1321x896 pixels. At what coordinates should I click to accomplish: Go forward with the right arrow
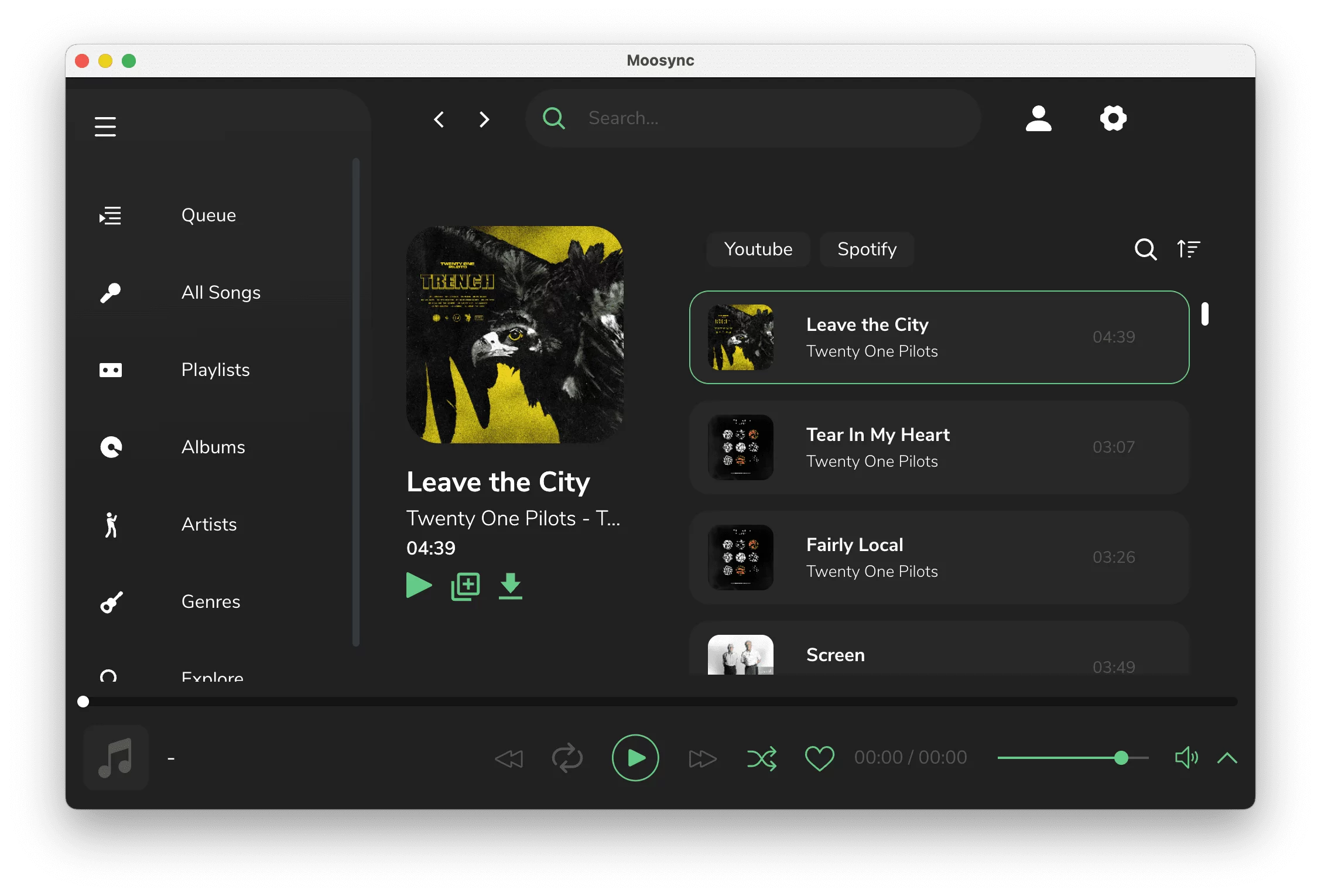pos(484,119)
